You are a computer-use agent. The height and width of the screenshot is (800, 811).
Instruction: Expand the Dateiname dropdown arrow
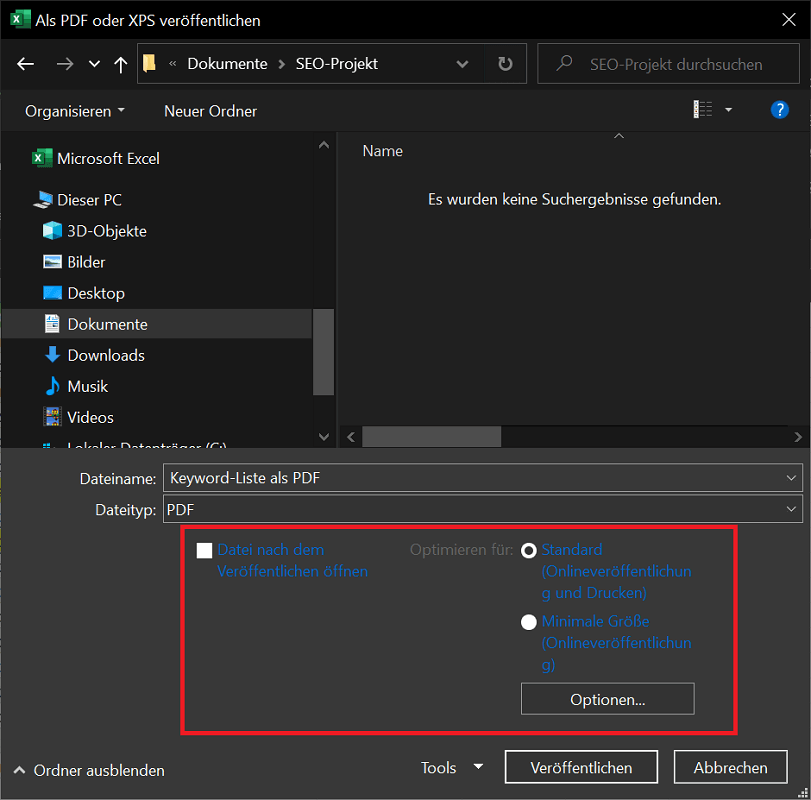pos(791,478)
